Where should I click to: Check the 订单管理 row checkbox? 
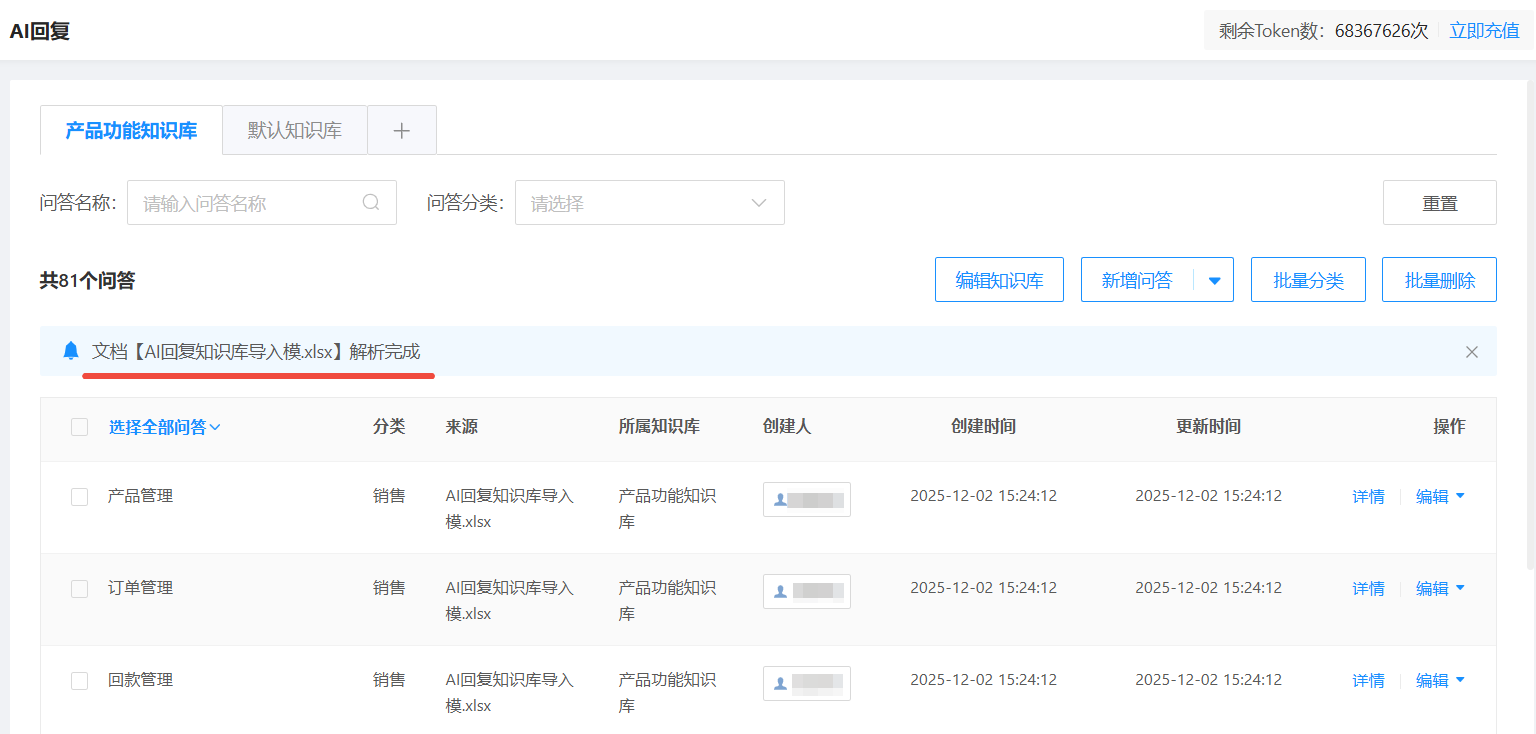point(80,589)
